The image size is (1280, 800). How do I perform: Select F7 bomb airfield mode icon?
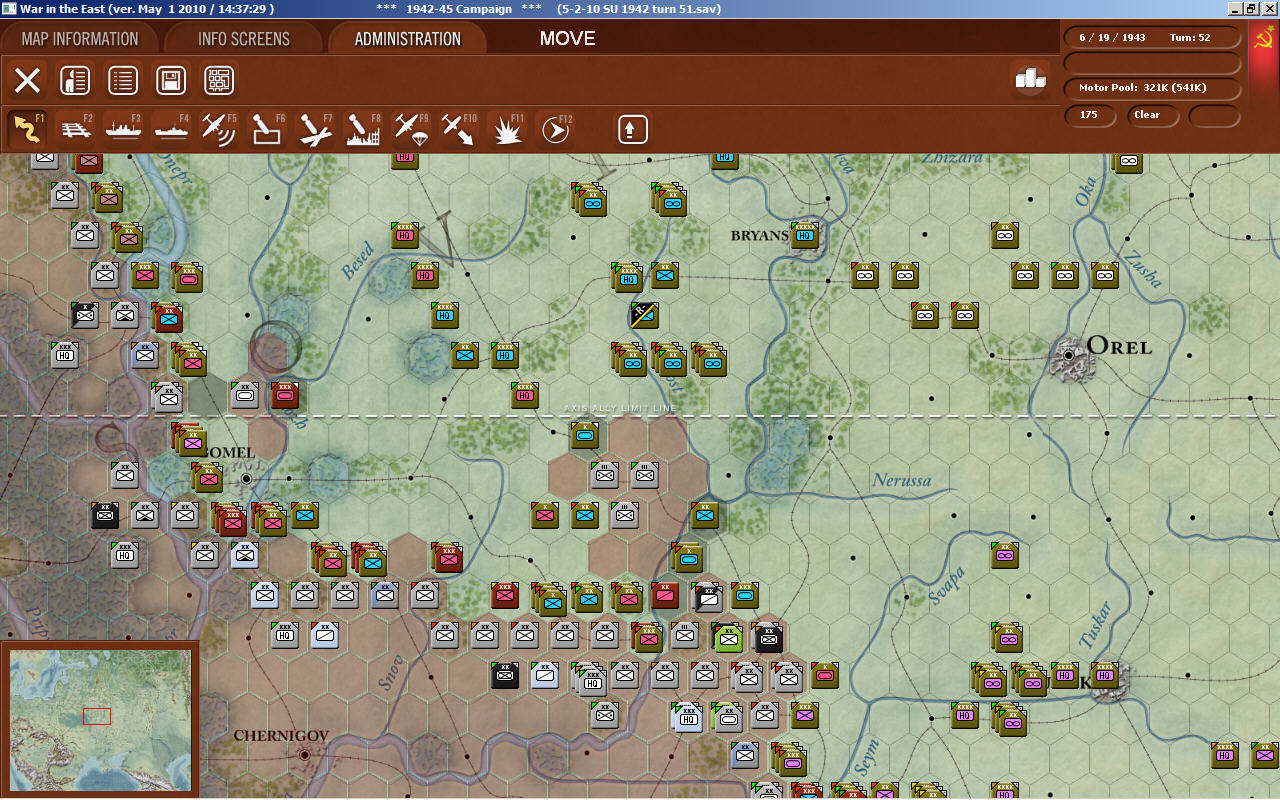point(315,128)
